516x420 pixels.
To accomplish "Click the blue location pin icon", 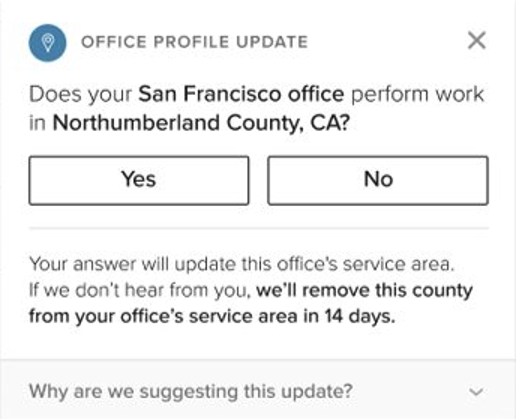I will click(48, 43).
